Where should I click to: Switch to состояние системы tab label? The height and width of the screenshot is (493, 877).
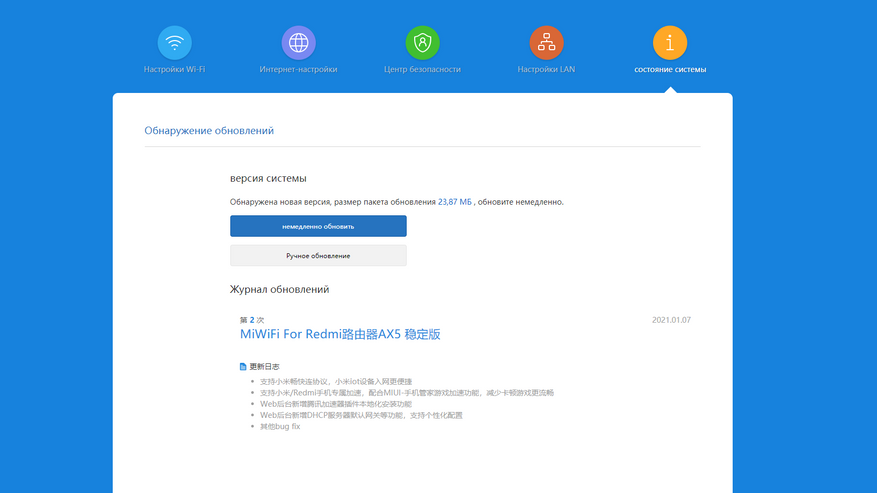[x=670, y=69]
